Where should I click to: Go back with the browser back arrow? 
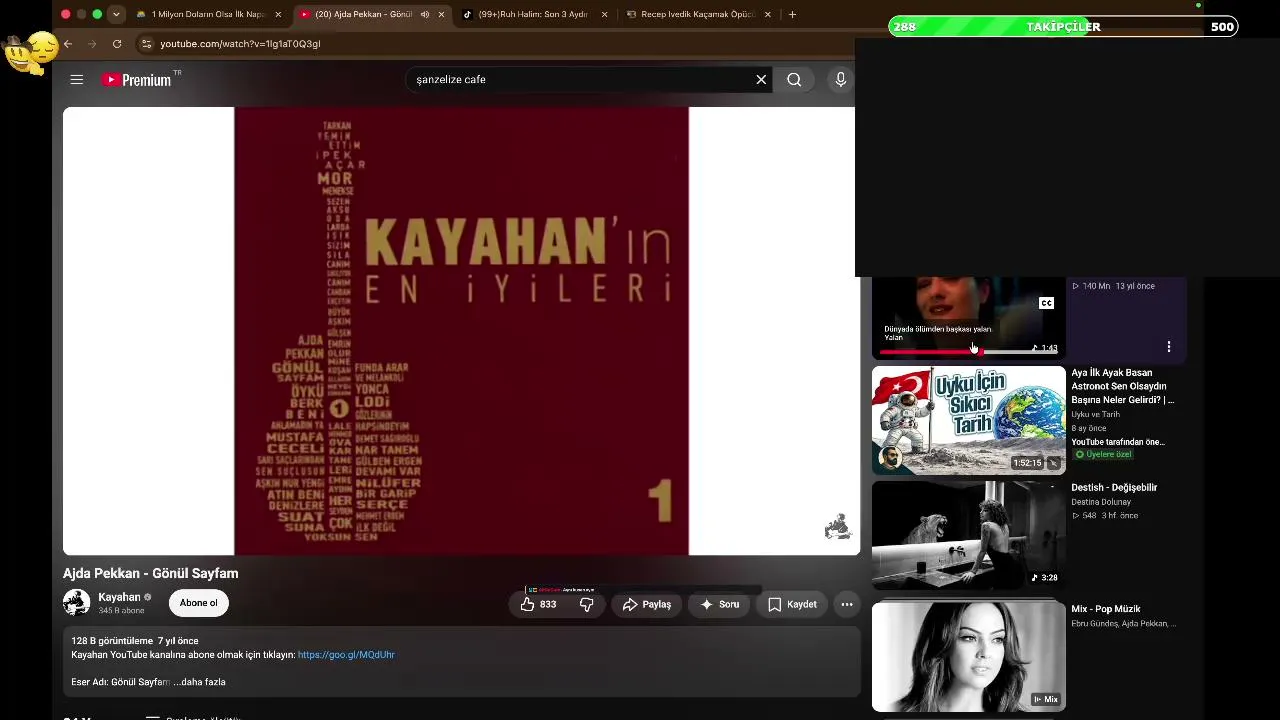[x=68, y=44]
